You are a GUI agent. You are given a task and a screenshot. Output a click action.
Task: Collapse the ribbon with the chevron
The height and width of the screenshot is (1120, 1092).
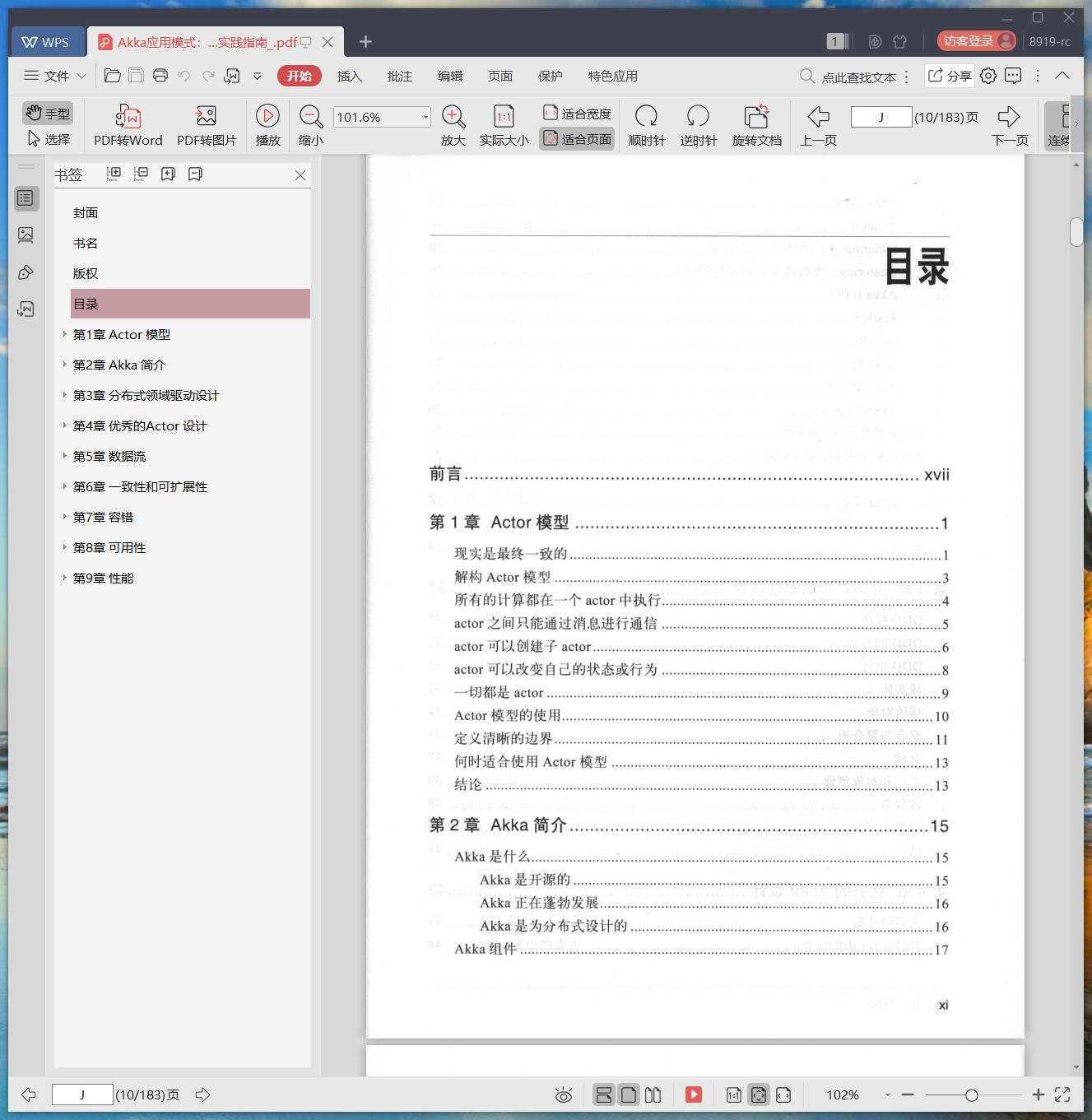[1062, 76]
